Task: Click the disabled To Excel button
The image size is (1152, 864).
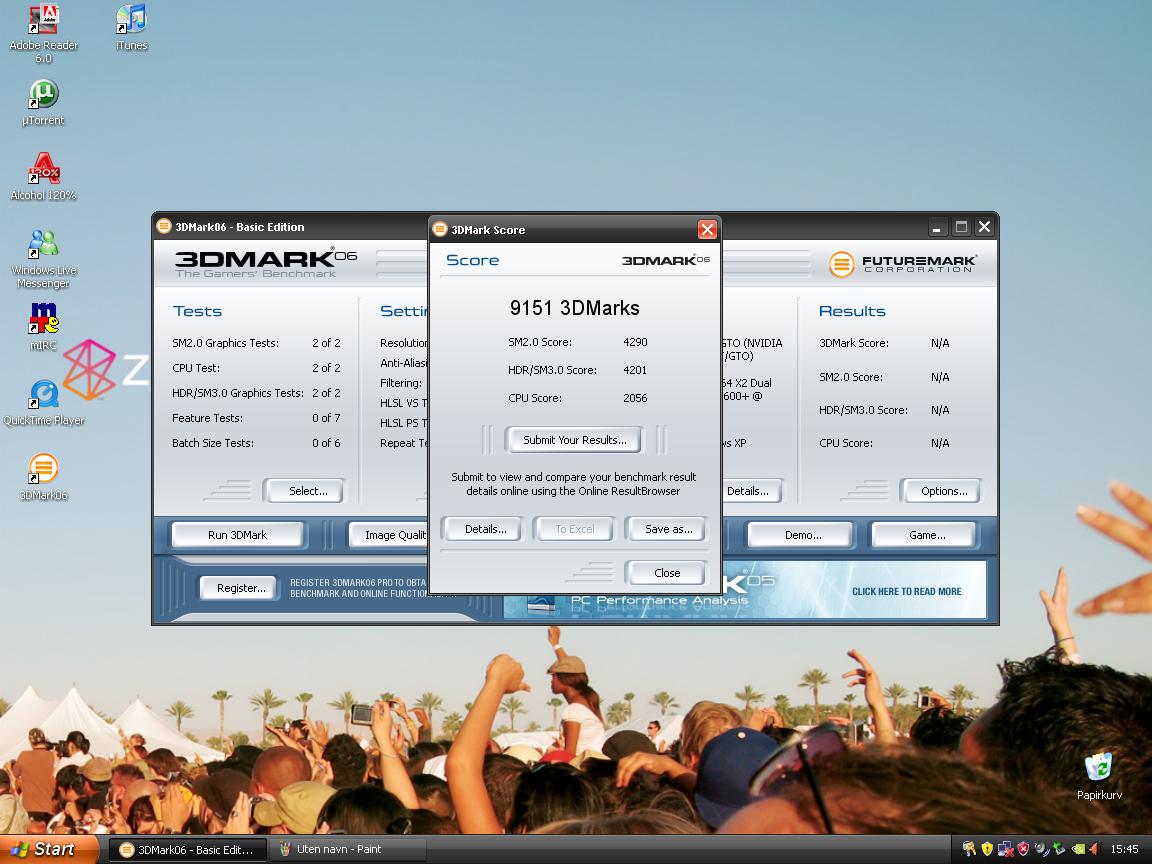Action: point(575,529)
